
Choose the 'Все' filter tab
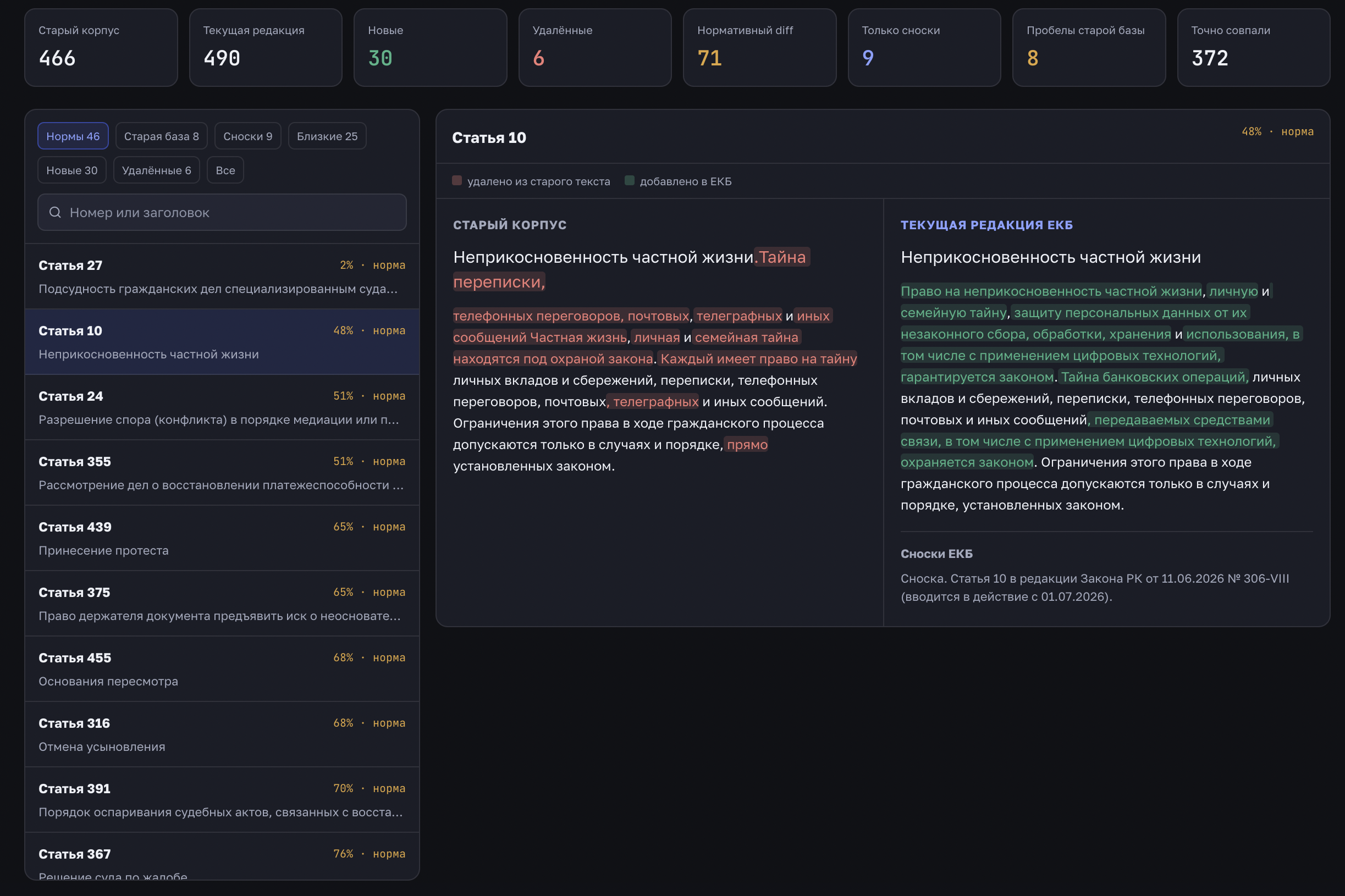(225, 170)
